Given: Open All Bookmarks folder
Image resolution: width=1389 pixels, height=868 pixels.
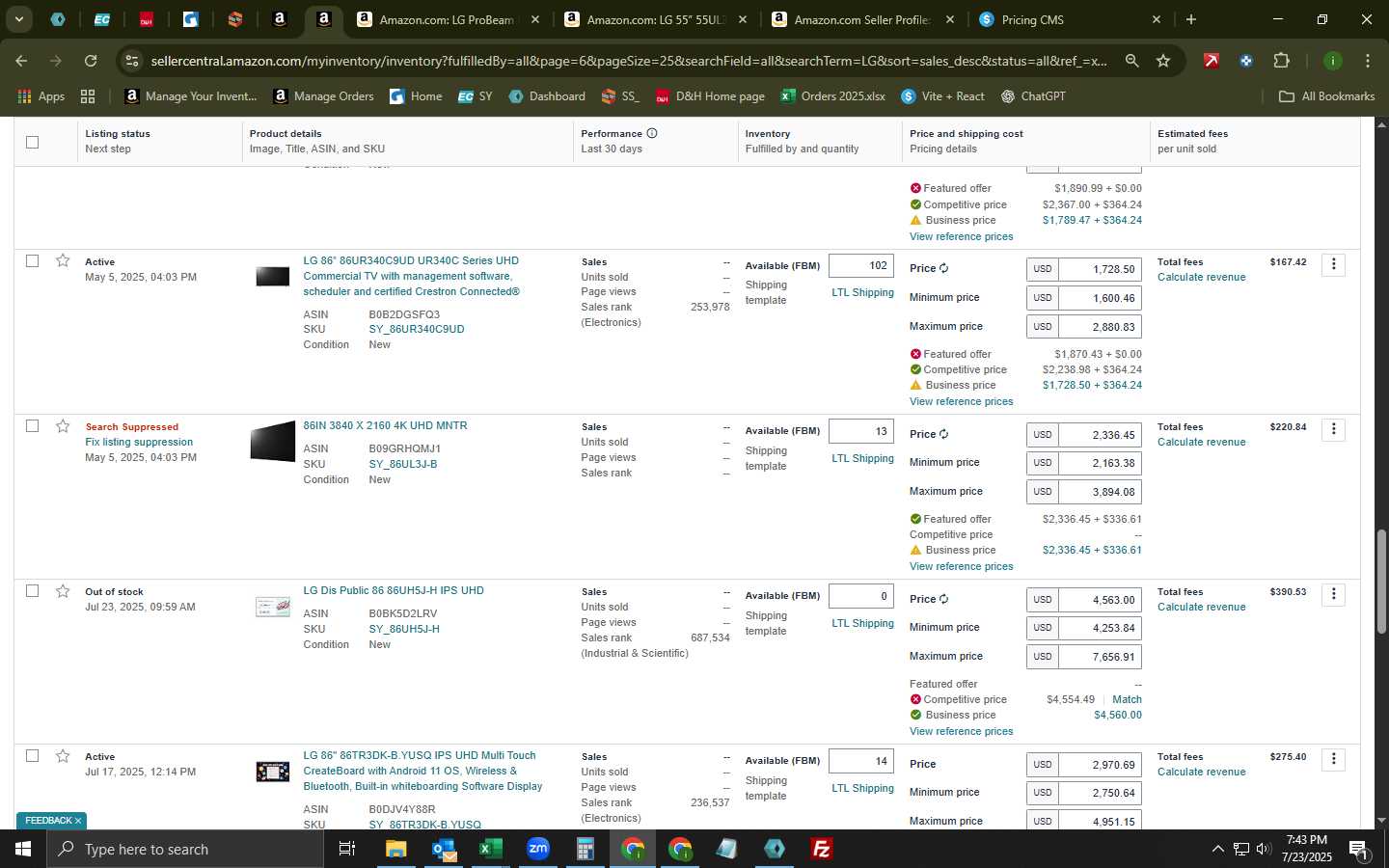Looking at the screenshot, I should [x=1326, y=96].
